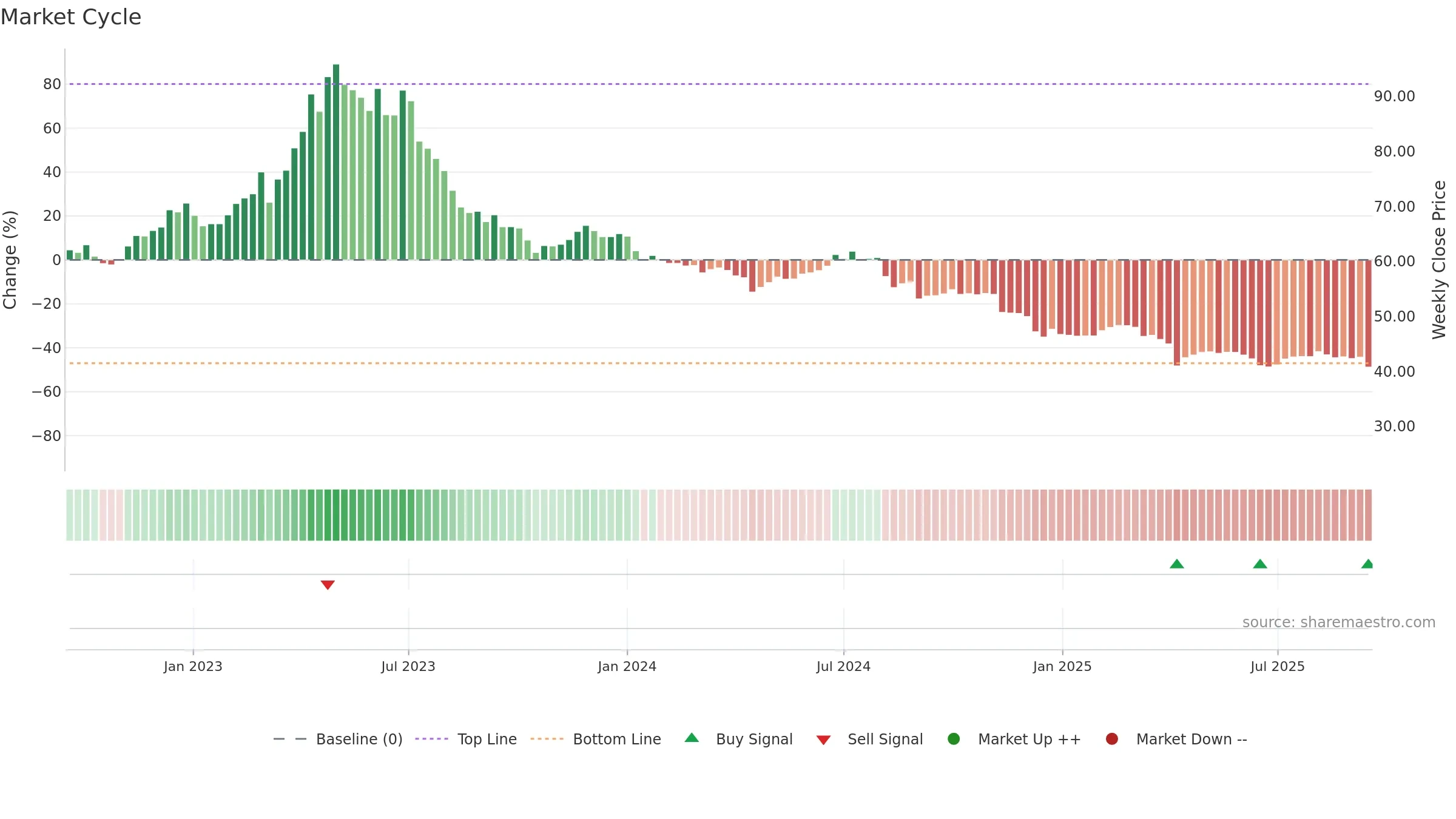Viewport: 1456px width, 819px height.
Task: Click the −80 tick on the left axis
Action: (47, 436)
